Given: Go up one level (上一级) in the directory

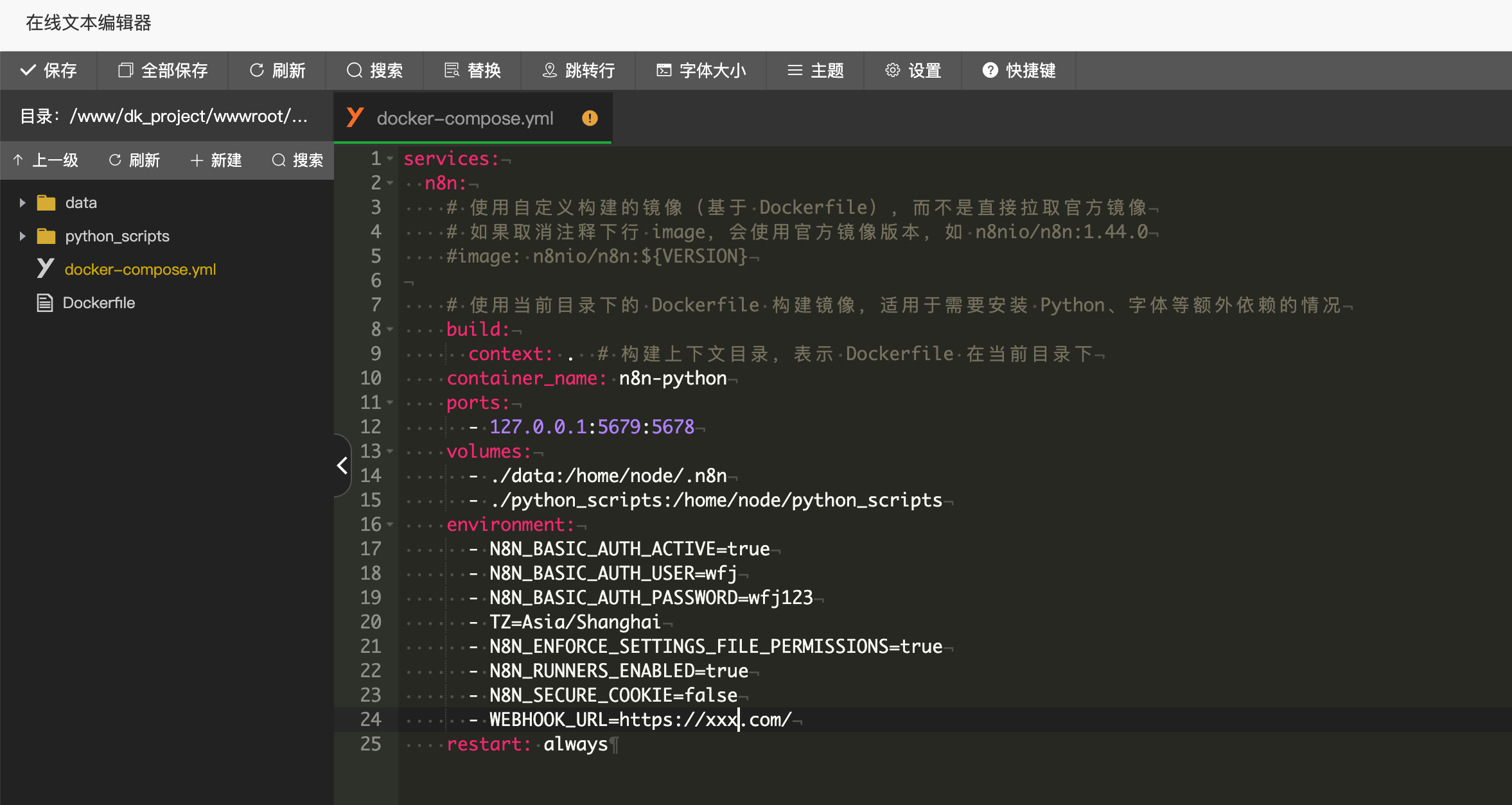Looking at the screenshot, I should coord(45,160).
